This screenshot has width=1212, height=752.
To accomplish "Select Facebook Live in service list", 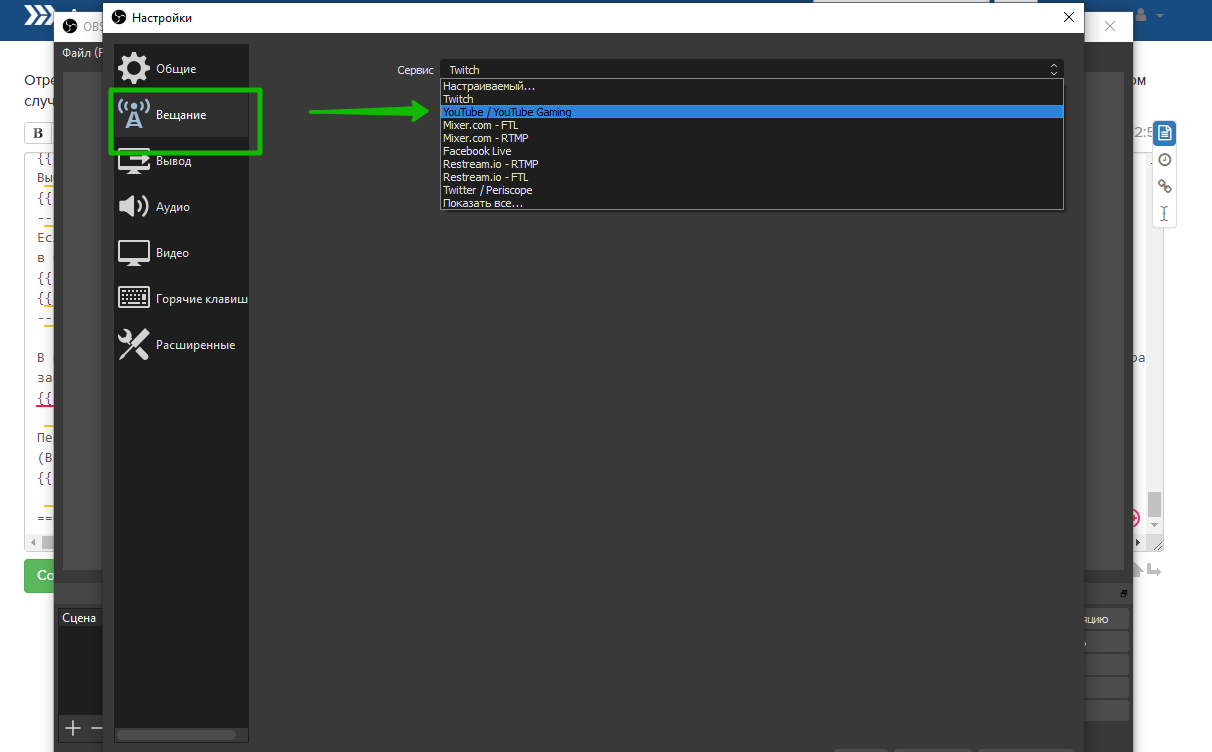I will (477, 151).
